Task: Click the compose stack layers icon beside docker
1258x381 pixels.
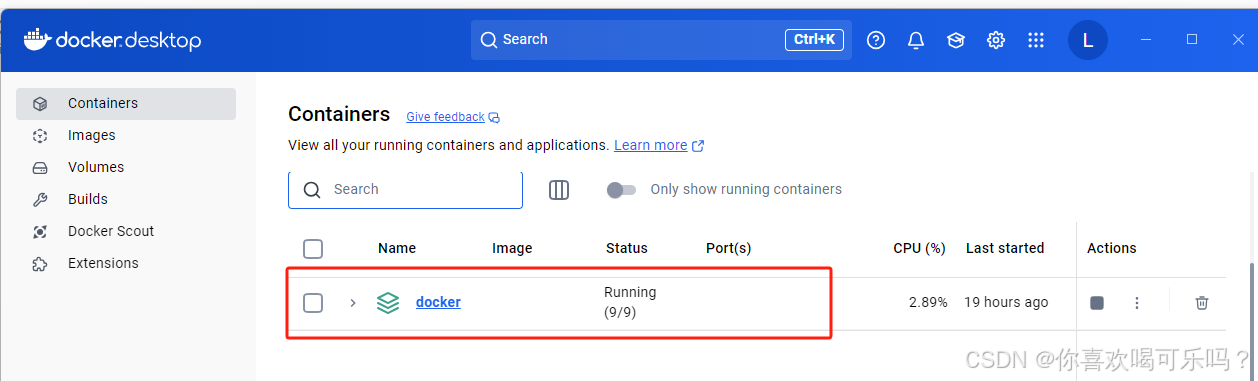Action: (388, 303)
